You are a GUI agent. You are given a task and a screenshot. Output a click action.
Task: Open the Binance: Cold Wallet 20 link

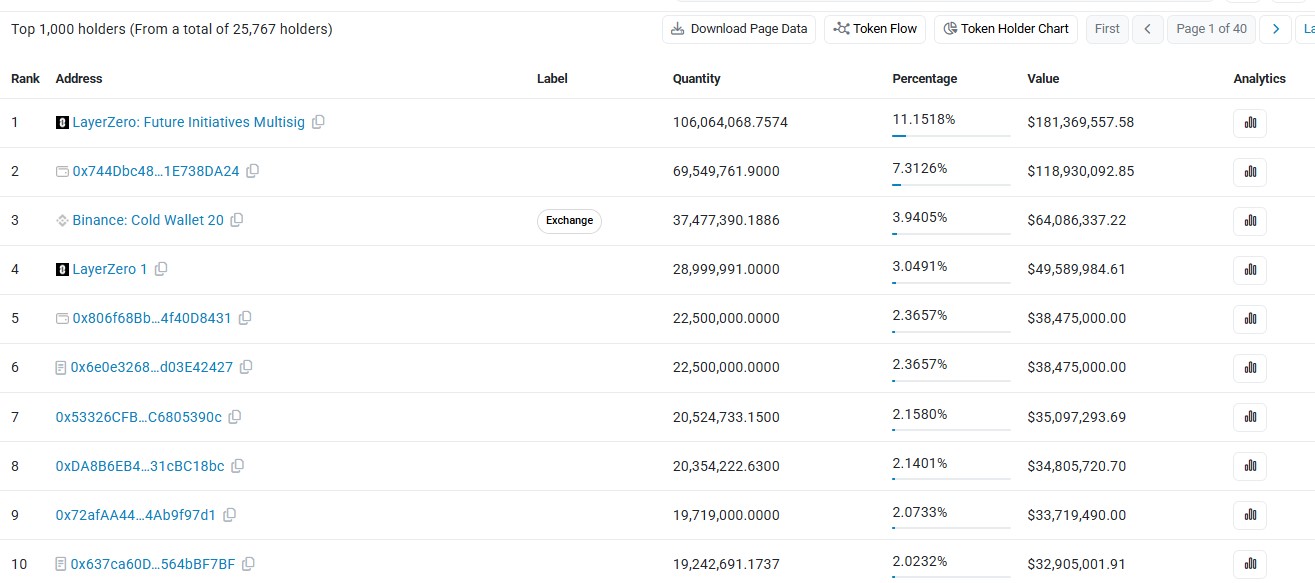pos(148,220)
